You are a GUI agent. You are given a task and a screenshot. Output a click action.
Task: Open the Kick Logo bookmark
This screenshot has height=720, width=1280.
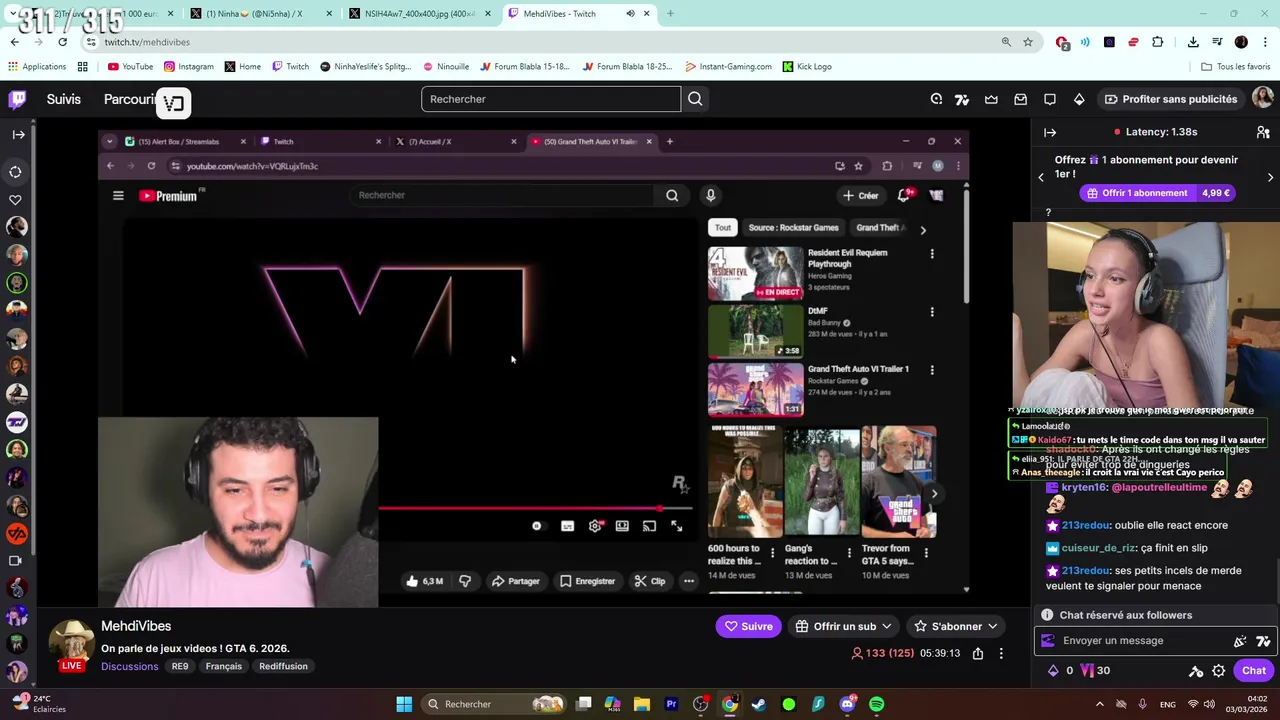807,67
